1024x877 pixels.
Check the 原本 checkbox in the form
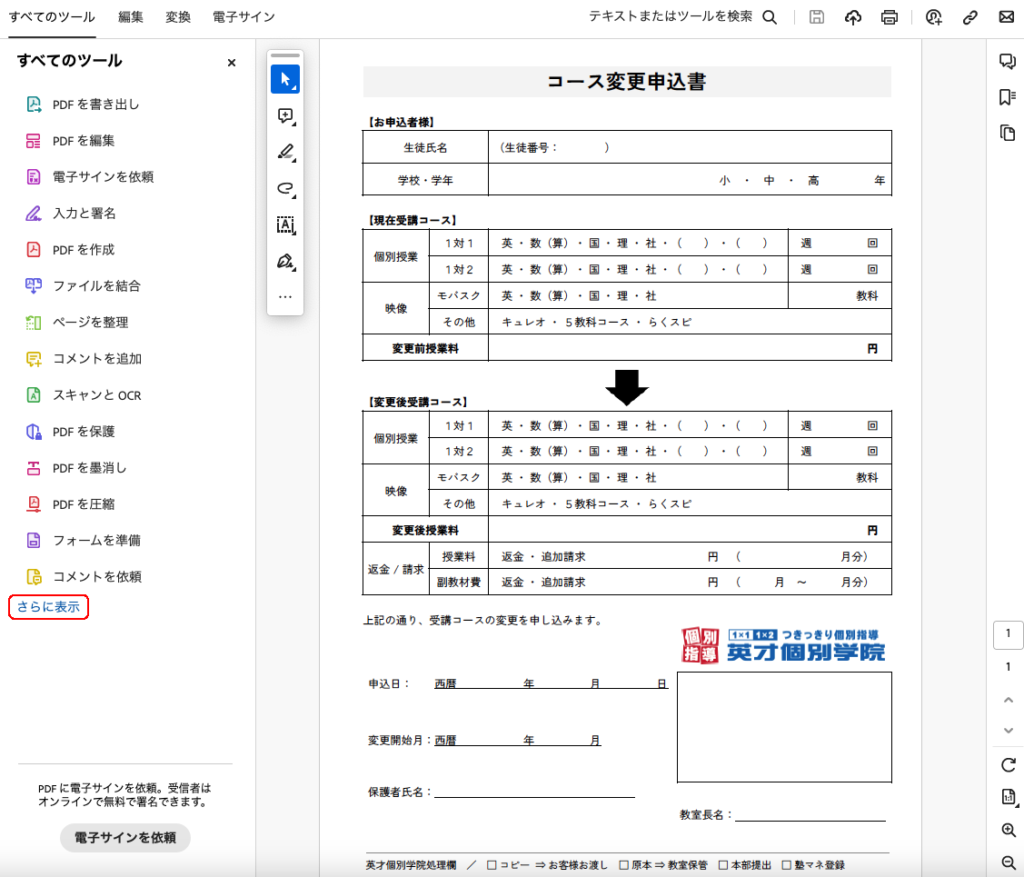(624, 865)
